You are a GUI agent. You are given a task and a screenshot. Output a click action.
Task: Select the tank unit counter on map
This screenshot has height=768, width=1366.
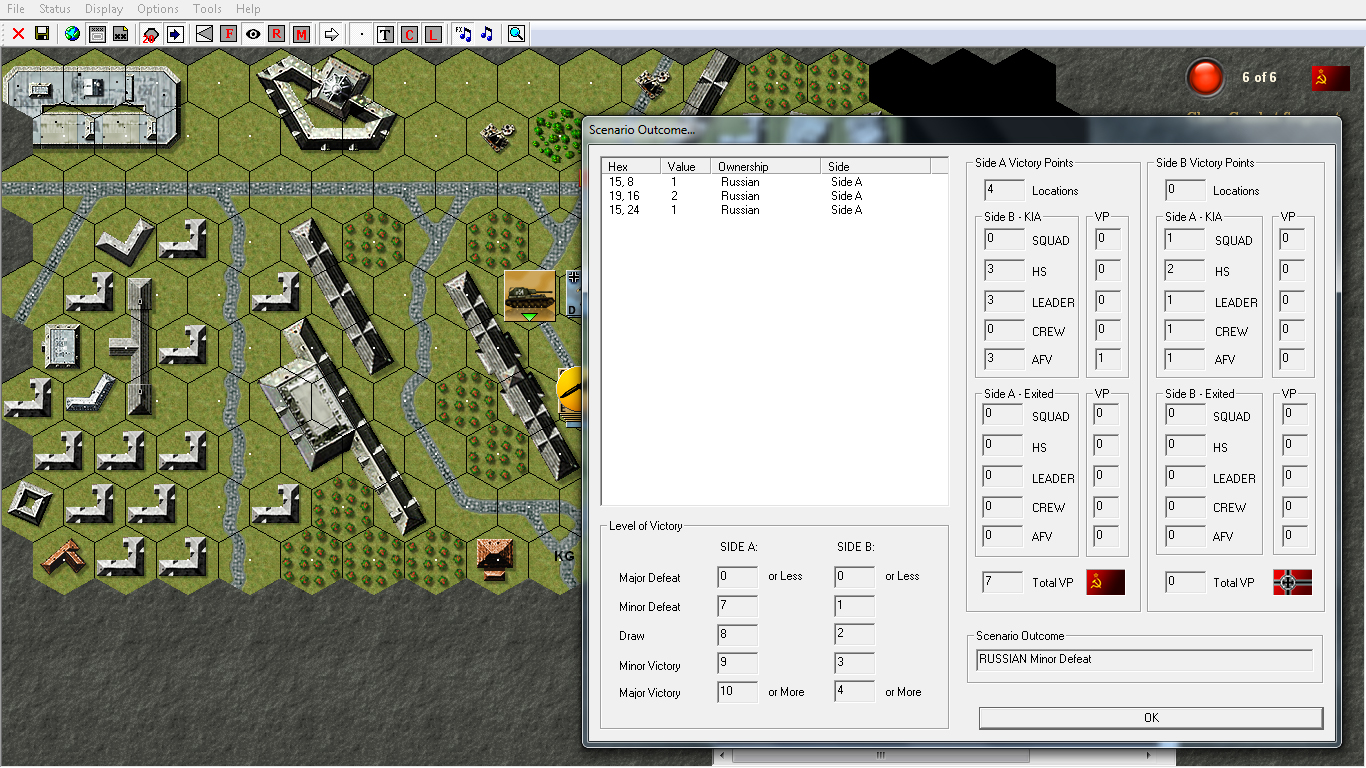tap(529, 296)
